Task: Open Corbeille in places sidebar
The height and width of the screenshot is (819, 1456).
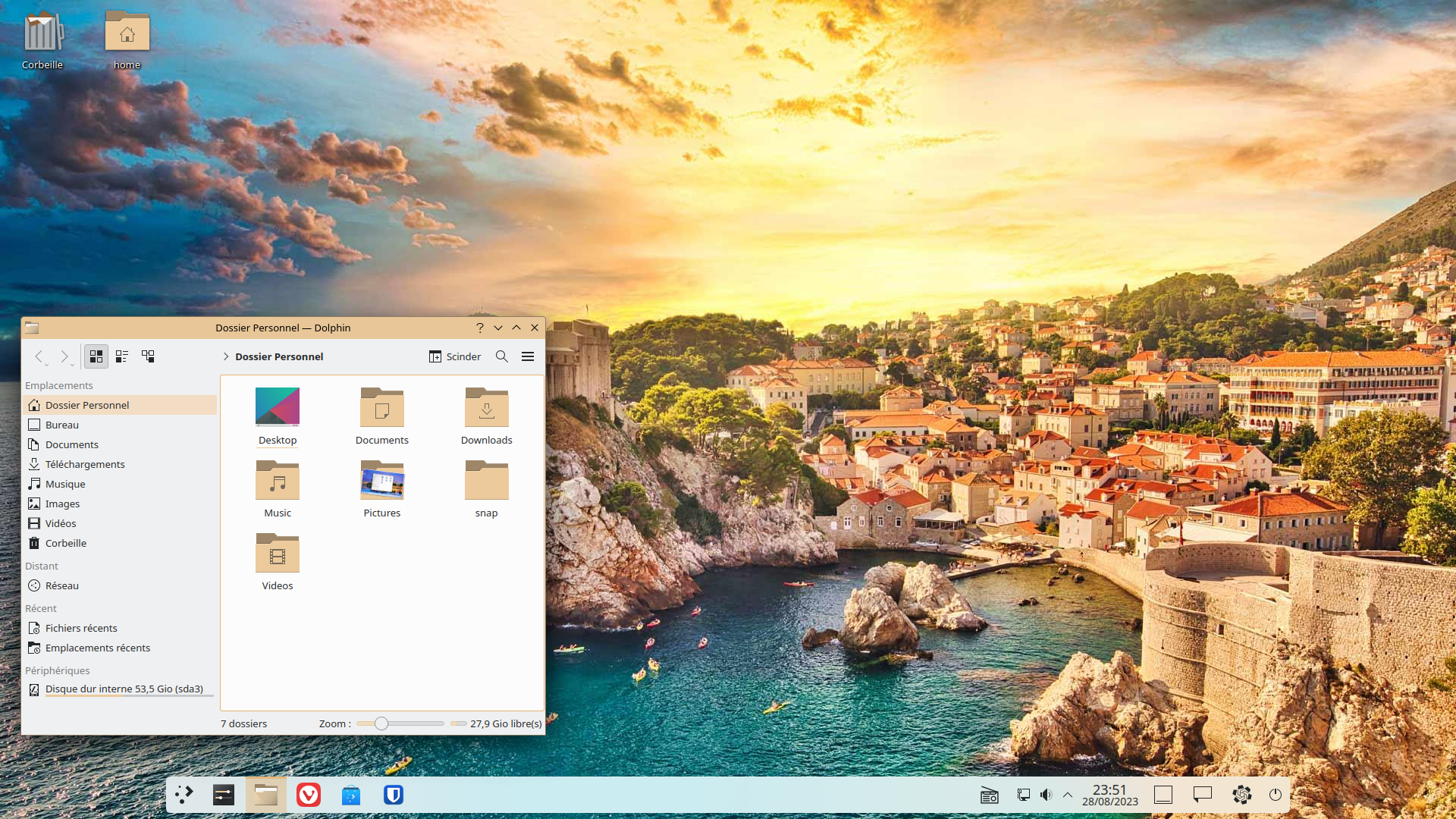Action: pyautogui.click(x=66, y=543)
